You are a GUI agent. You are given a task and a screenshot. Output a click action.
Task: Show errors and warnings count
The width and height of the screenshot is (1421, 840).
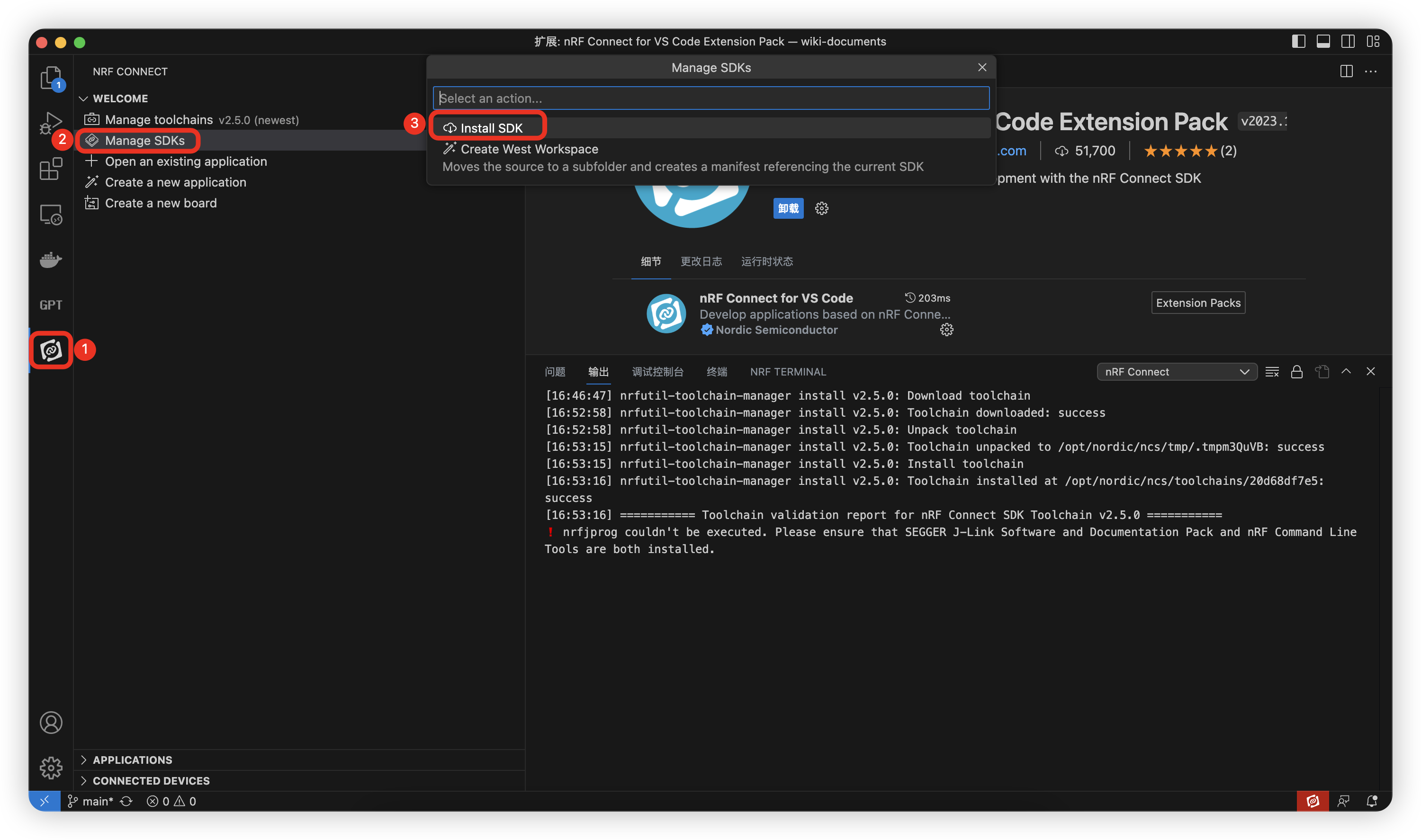click(x=171, y=801)
